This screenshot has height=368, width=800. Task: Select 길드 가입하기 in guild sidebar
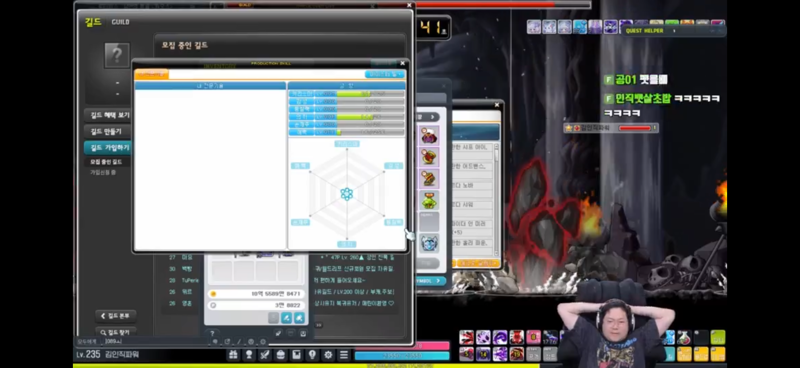(x=109, y=148)
